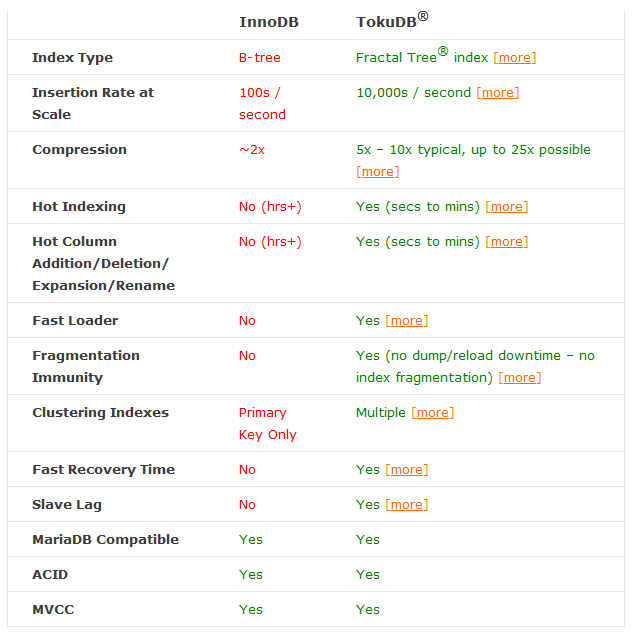Open the Fast Recovery Time [more] link
633x633 pixels.
(x=407, y=470)
